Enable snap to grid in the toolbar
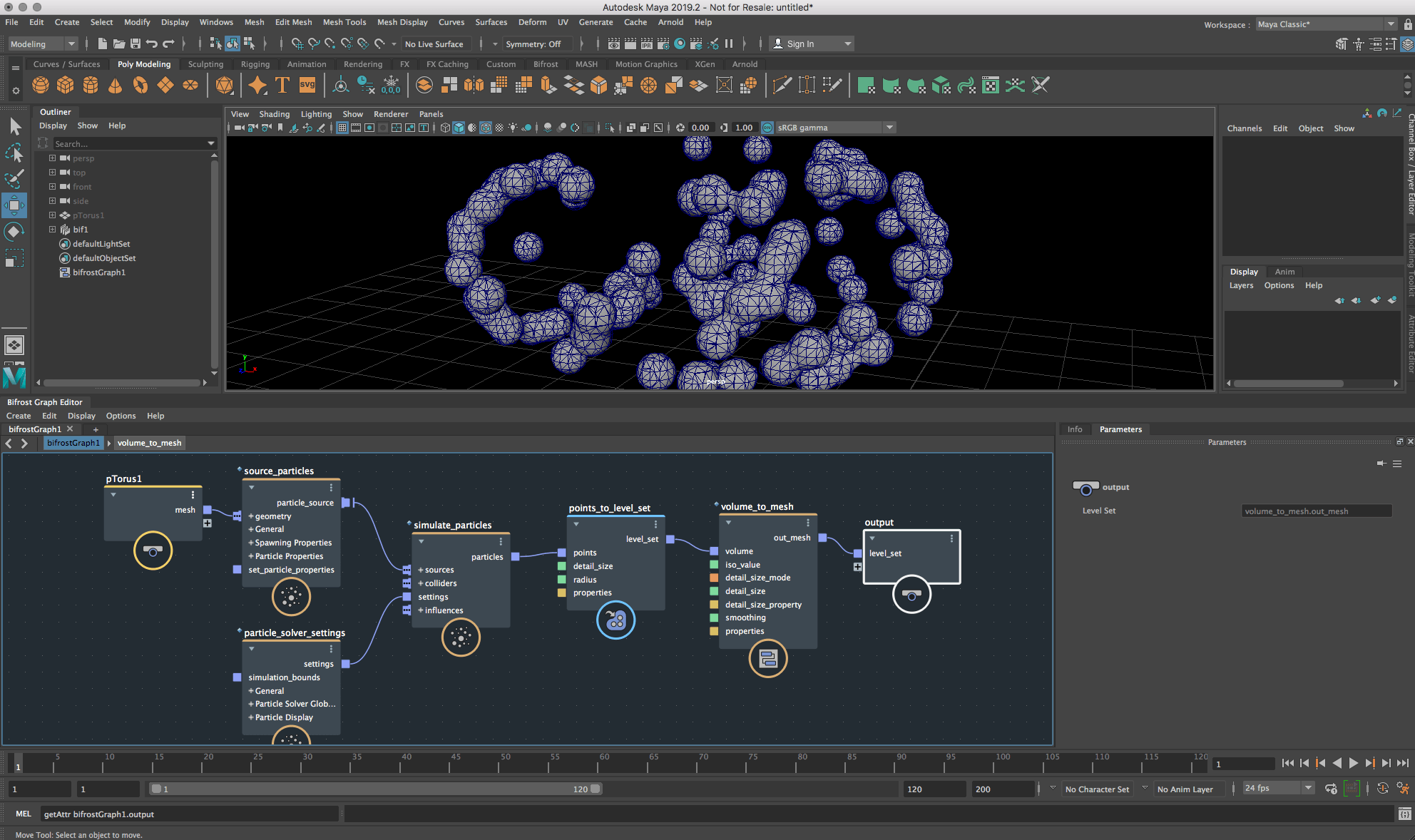The width and height of the screenshot is (1415, 840). (297, 43)
